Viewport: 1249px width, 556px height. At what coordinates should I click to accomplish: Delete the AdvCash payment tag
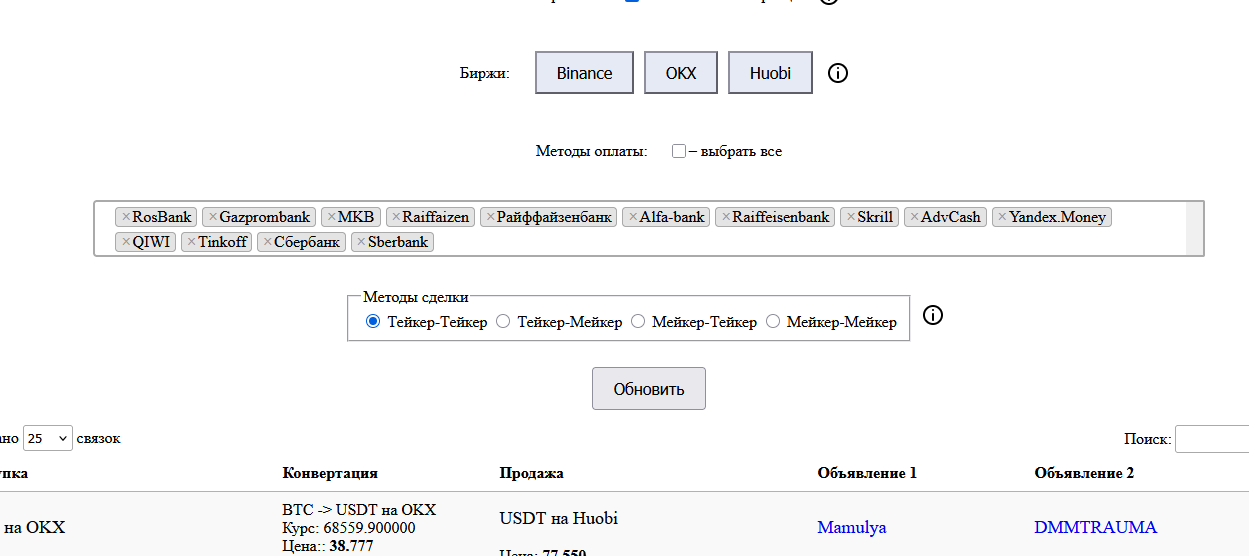[914, 217]
